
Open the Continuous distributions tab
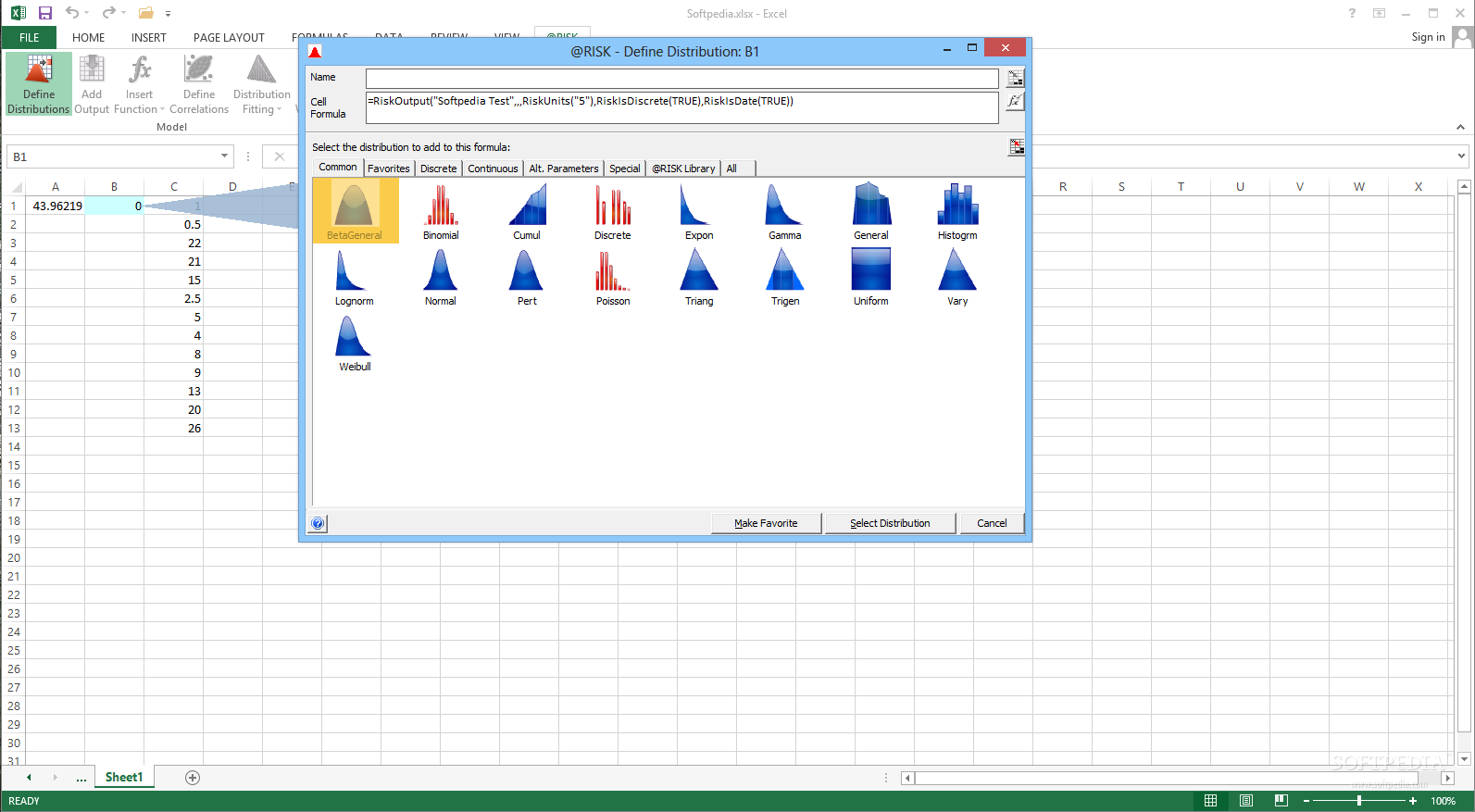click(x=493, y=169)
